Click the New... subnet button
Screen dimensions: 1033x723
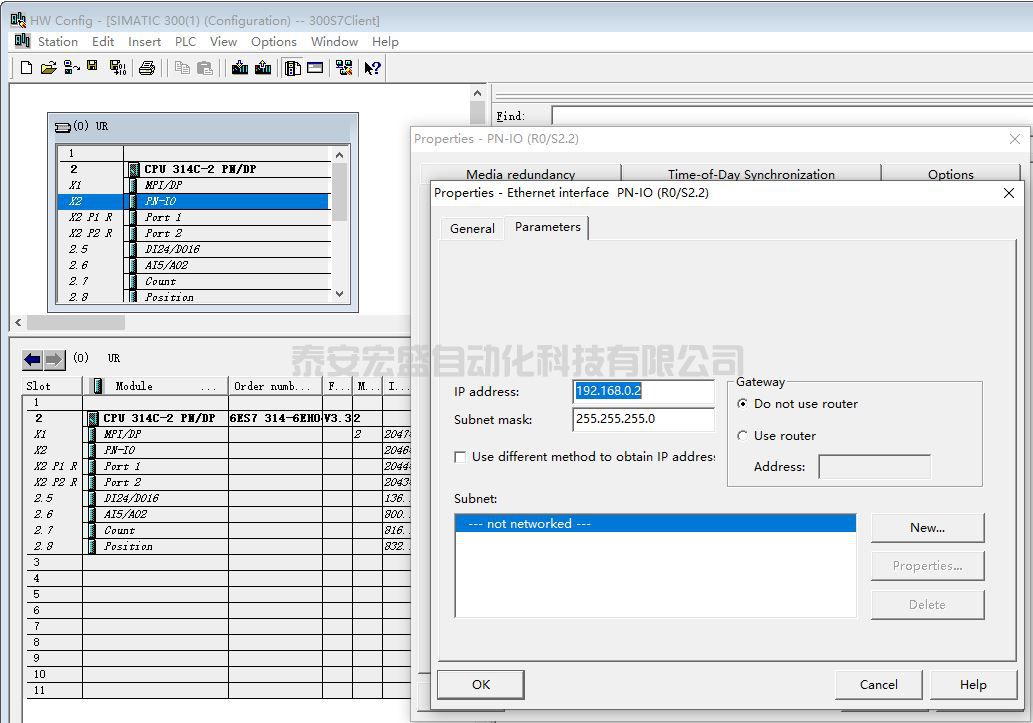click(x=927, y=528)
